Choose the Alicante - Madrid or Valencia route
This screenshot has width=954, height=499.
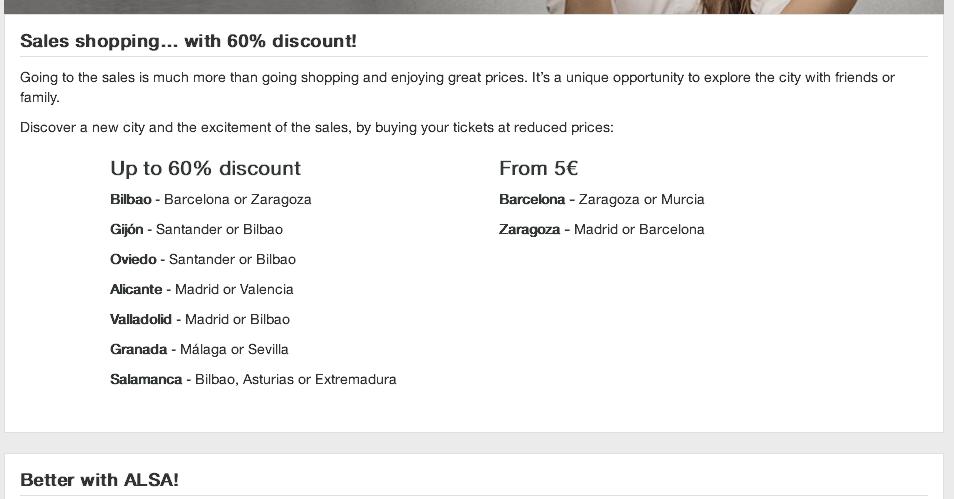201,289
